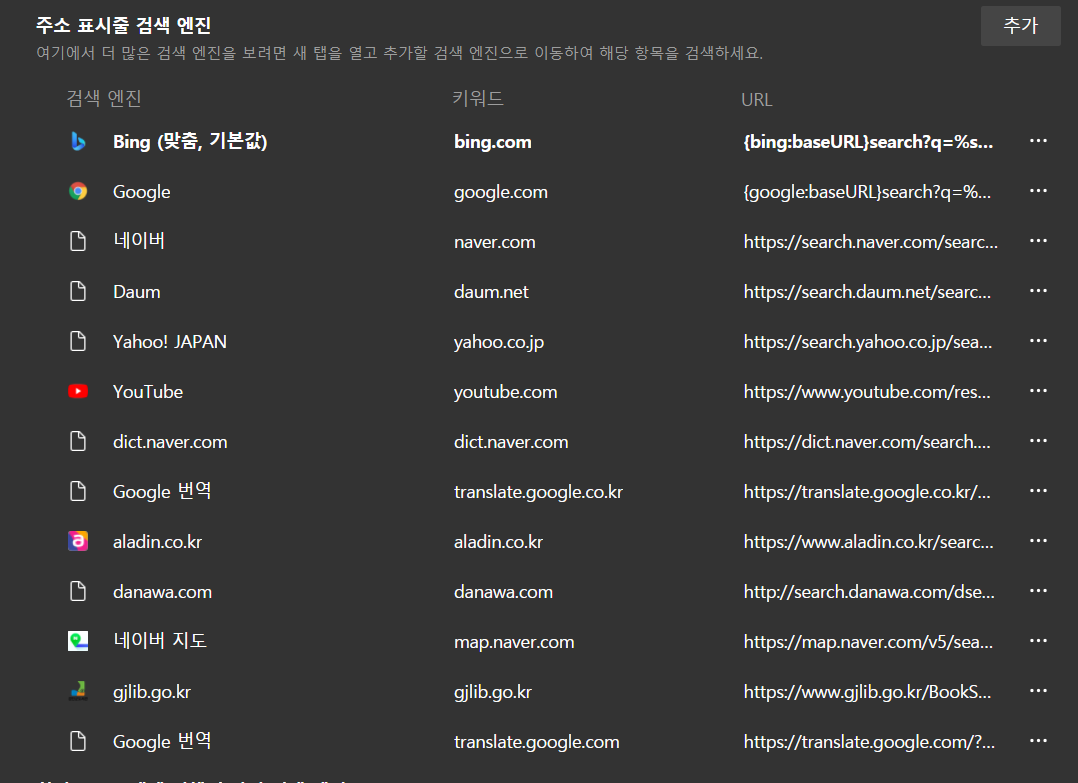Click the https://www.aladin.co.kr URL

pyautogui.click(x=868, y=542)
